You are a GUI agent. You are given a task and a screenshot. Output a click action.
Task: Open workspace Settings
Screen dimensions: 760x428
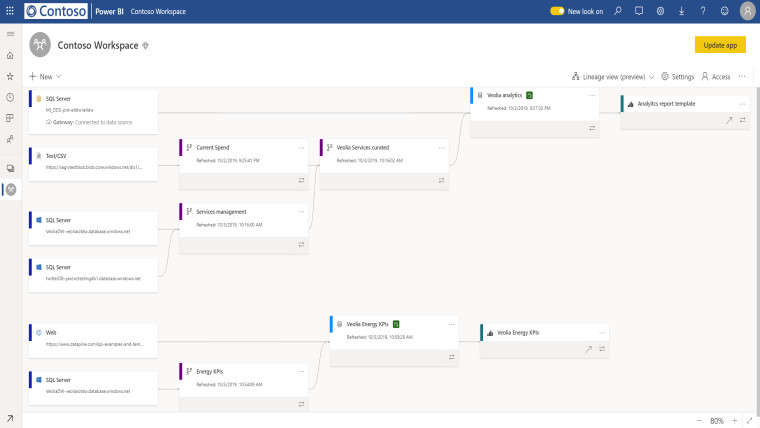click(678, 77)
